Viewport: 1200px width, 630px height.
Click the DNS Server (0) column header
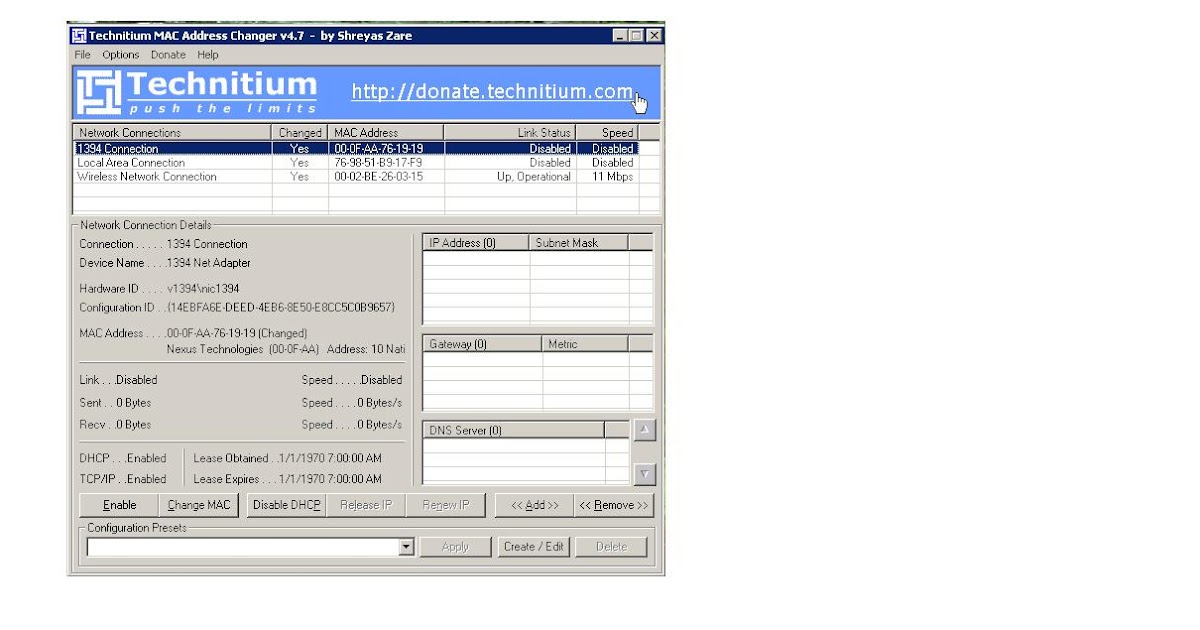click(x=514, y=431)
